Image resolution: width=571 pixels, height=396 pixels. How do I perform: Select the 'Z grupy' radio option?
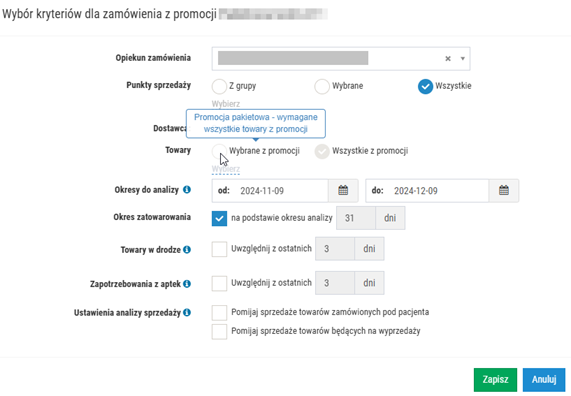point(219,86)
